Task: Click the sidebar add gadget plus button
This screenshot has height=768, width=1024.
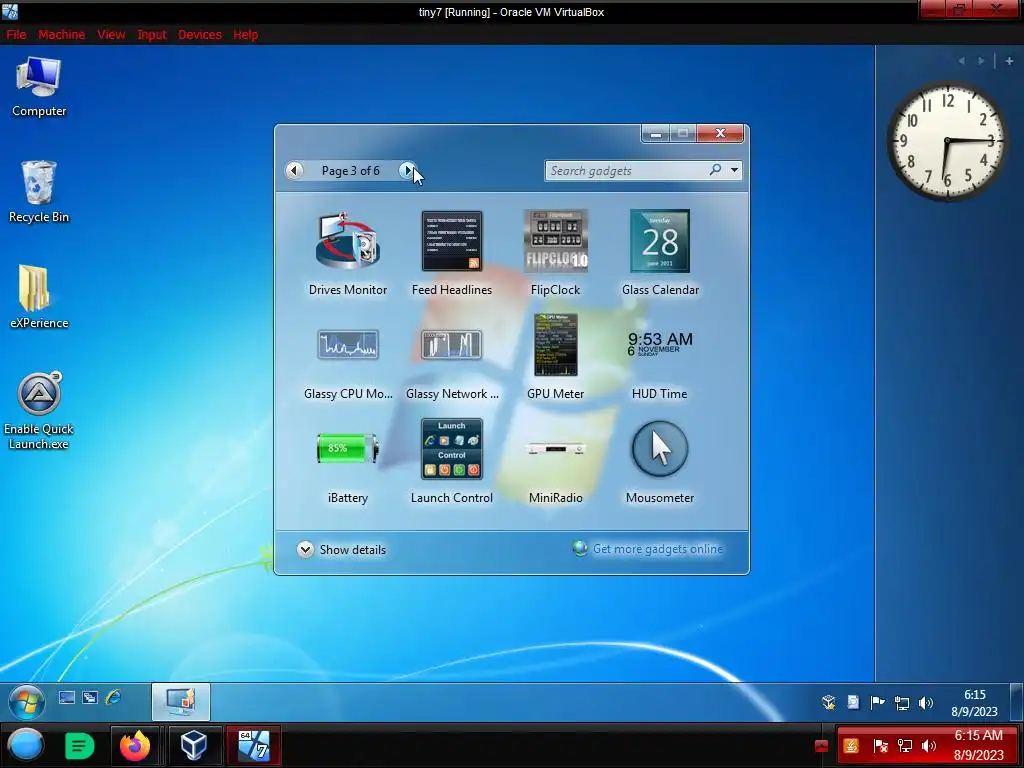Action: coord(1009,61)
